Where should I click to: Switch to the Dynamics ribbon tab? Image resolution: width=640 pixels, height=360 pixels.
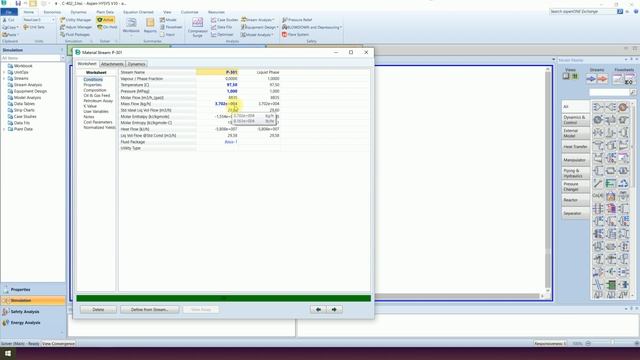(78, 12)
